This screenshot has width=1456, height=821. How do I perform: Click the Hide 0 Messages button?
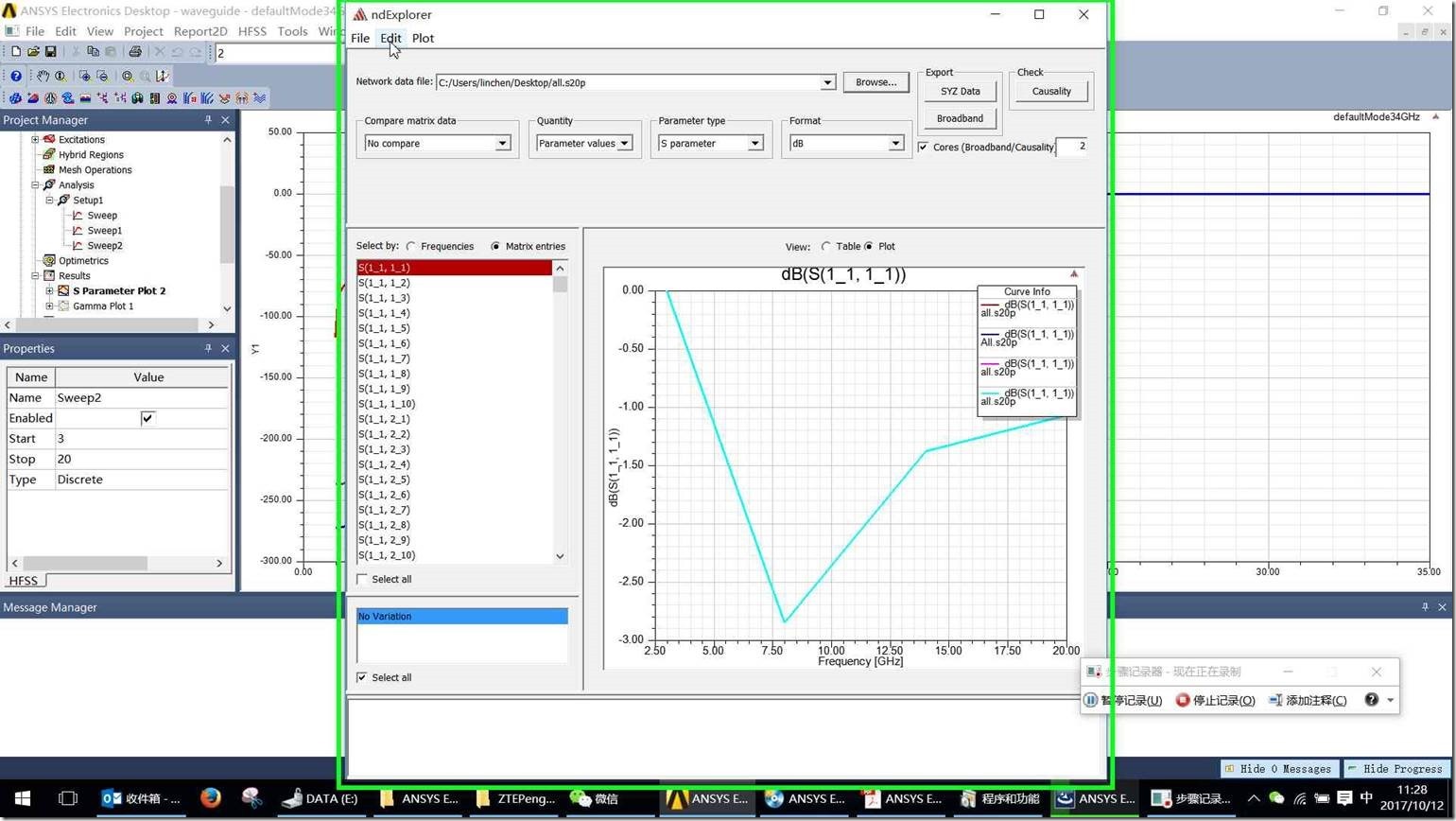click(1281, 768)
